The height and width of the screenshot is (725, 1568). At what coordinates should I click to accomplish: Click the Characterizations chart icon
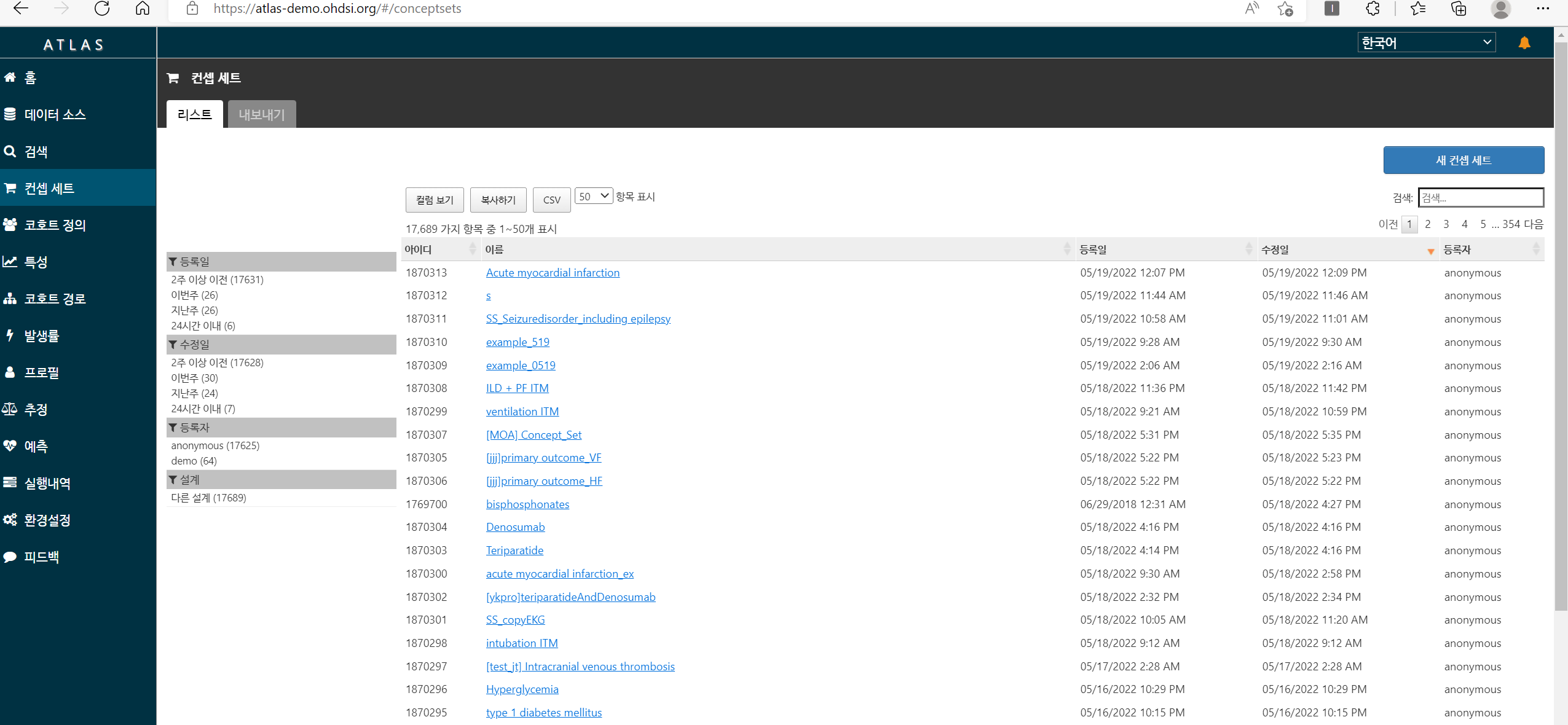point(10,262)
